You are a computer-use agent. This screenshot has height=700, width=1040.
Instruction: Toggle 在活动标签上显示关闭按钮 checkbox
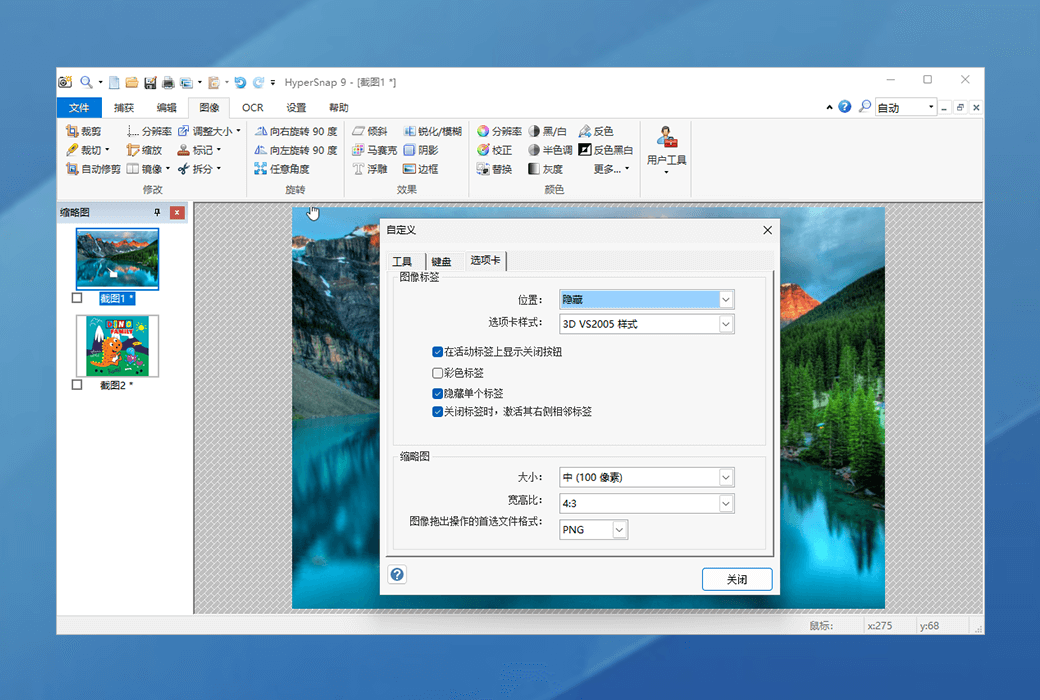(x=438, y=352)
